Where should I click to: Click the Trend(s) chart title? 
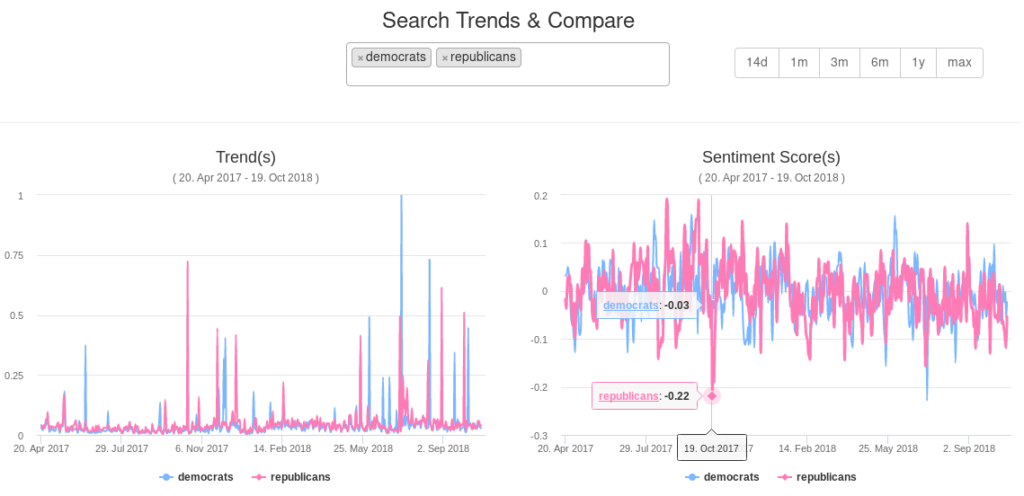pos(246,157)
